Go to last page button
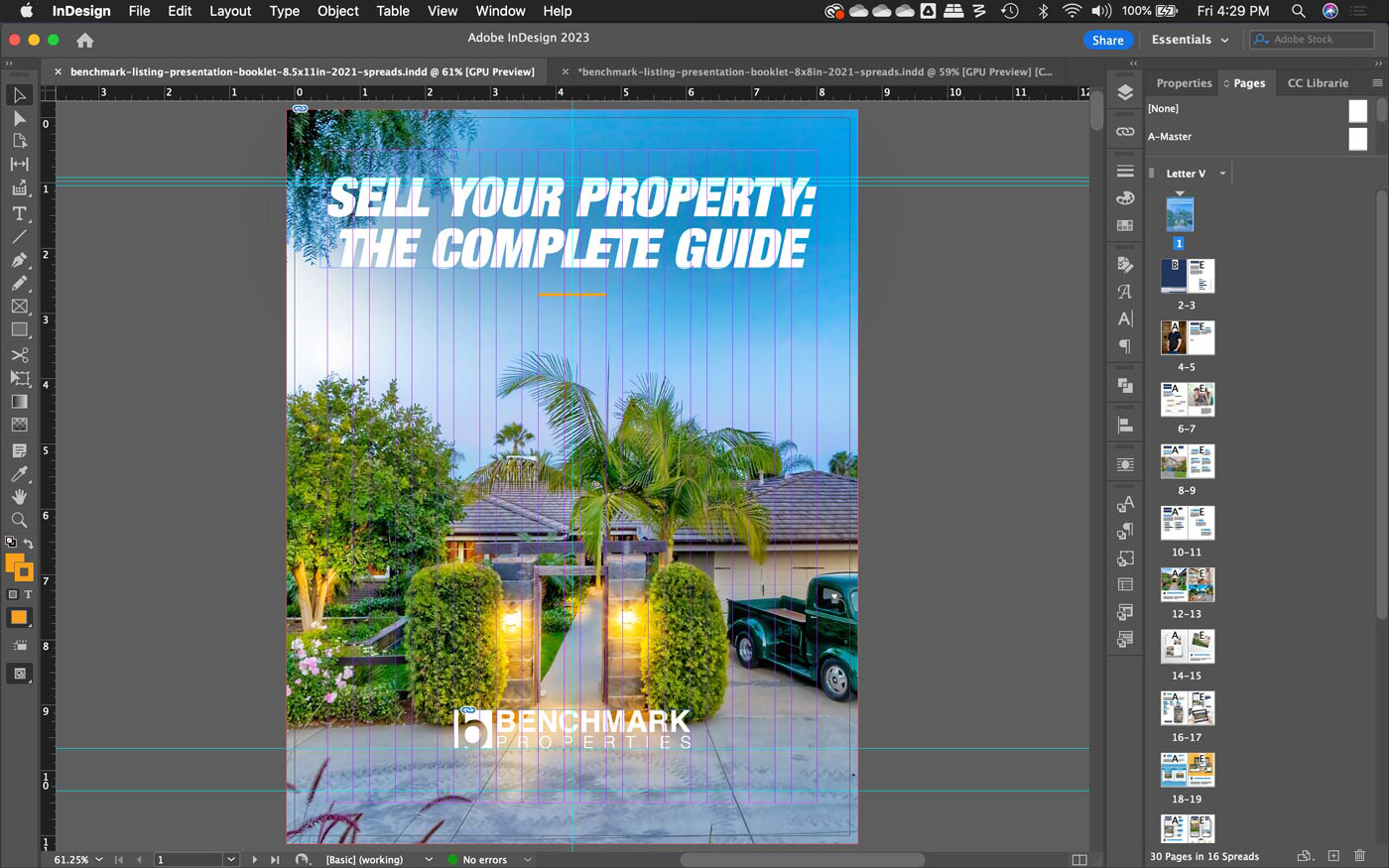Viewport: 1389px width, 868px height. (x=276, y=859)
